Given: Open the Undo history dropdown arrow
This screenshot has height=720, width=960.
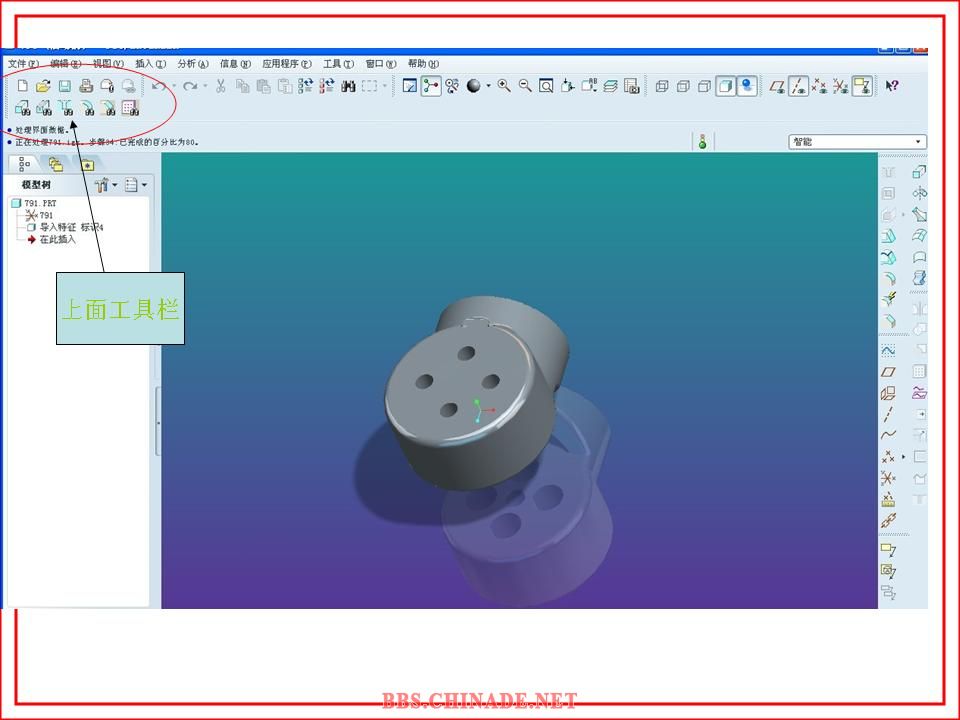Looking at the screenshot, I should point(174,86).
